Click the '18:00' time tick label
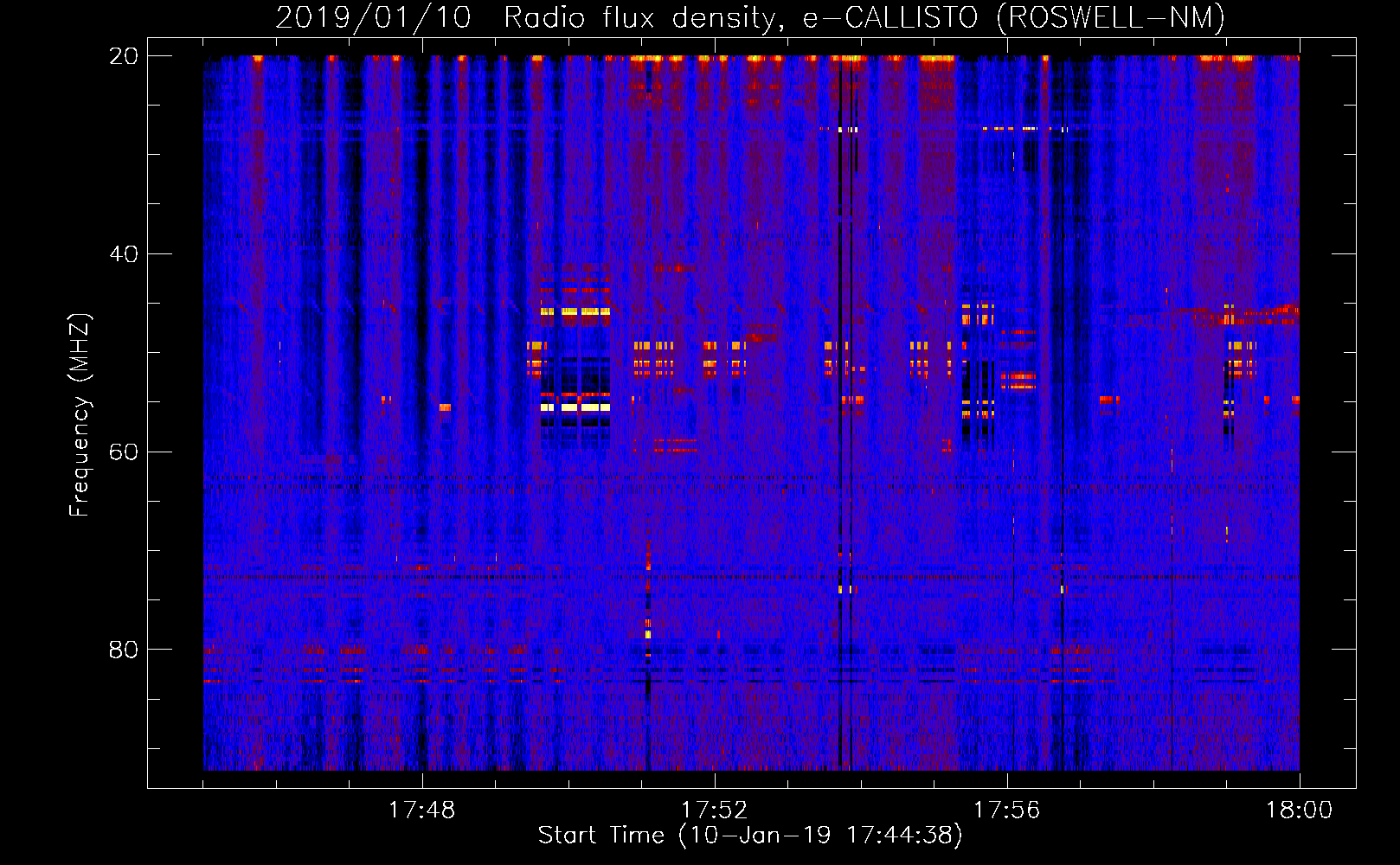1400x865 pixels. (1300, 811)
